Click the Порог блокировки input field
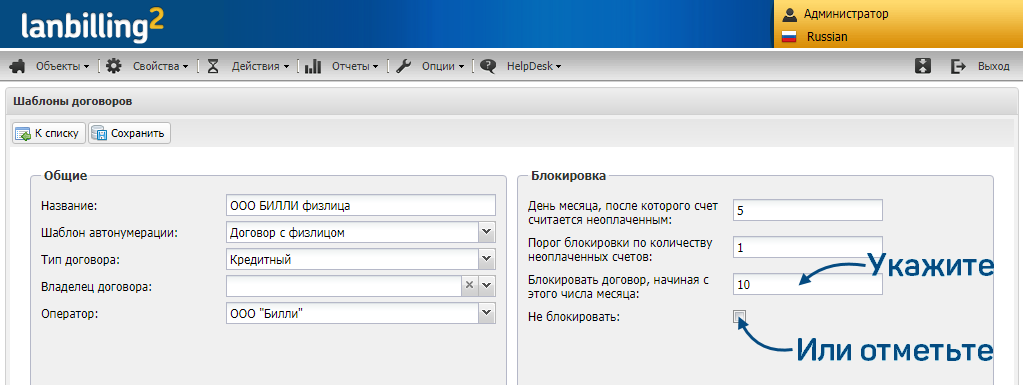This screenshot has height=385, width=1023. coord(808,248)
